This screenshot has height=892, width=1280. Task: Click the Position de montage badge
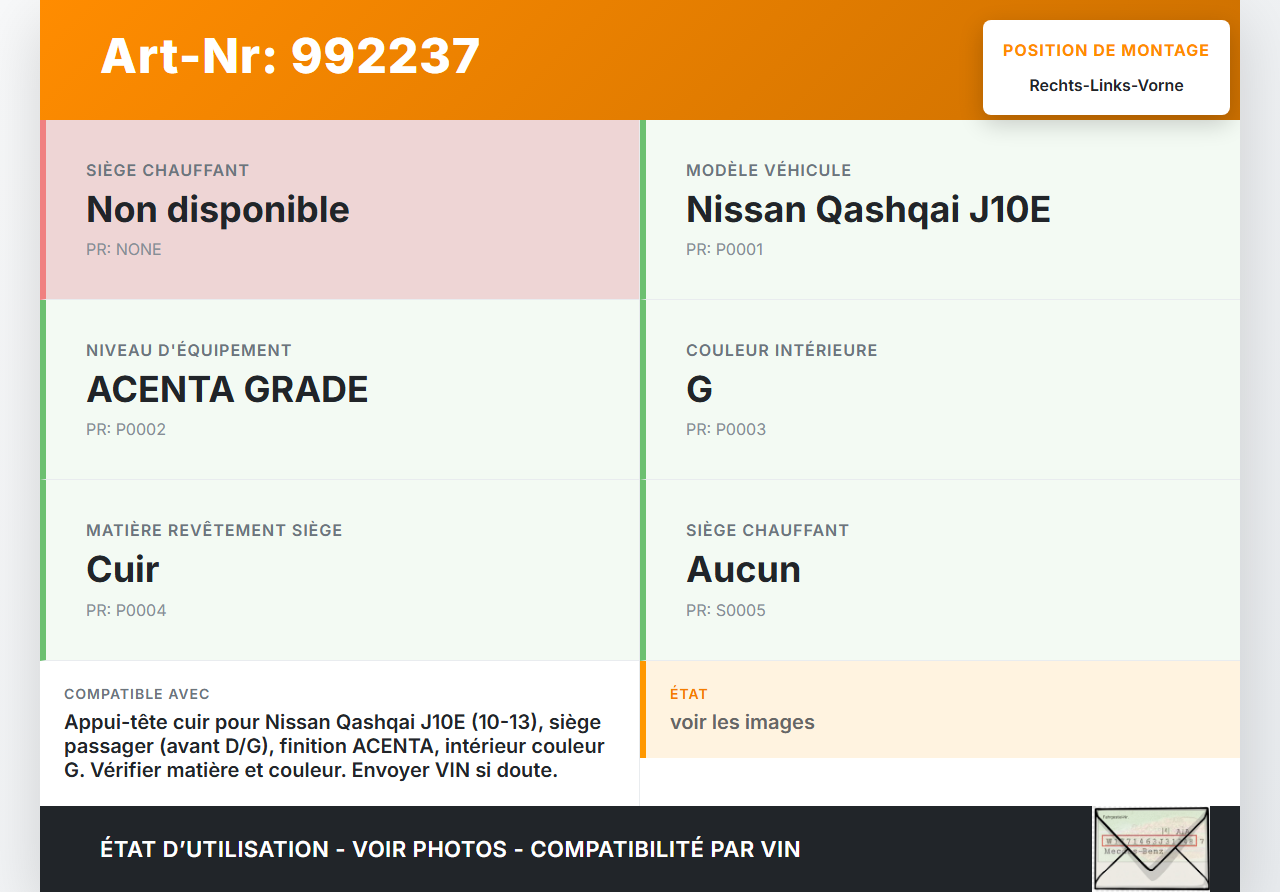click(x=1106, y=67)
